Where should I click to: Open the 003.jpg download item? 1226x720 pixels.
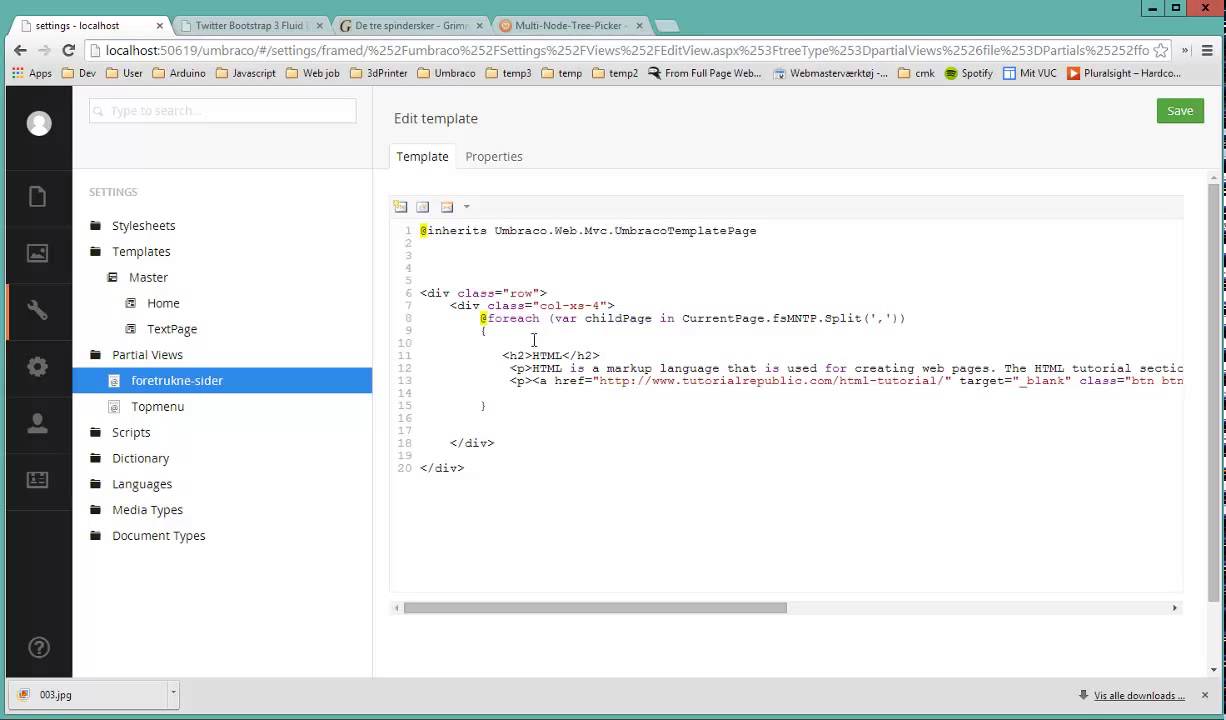coord(86,694)
